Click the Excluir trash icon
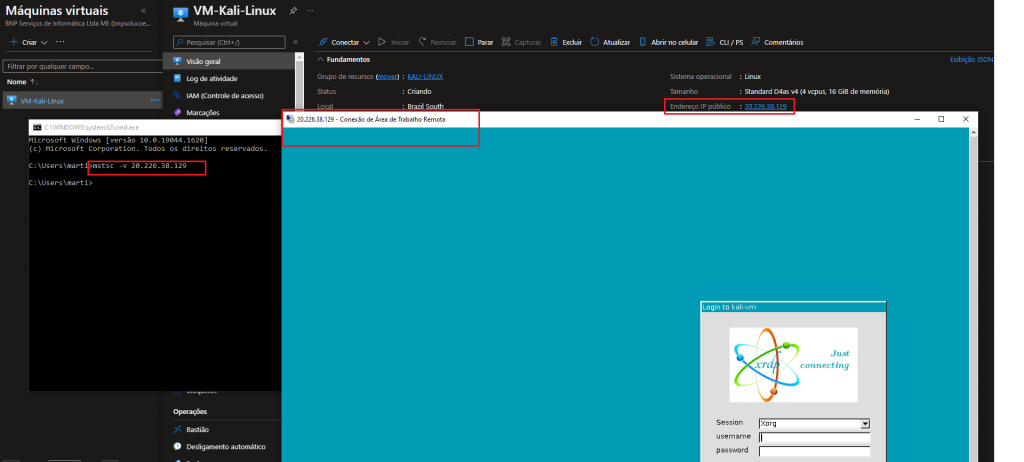Image resolution: width=1024 pixels, height=462 pixels. [554, 42]
